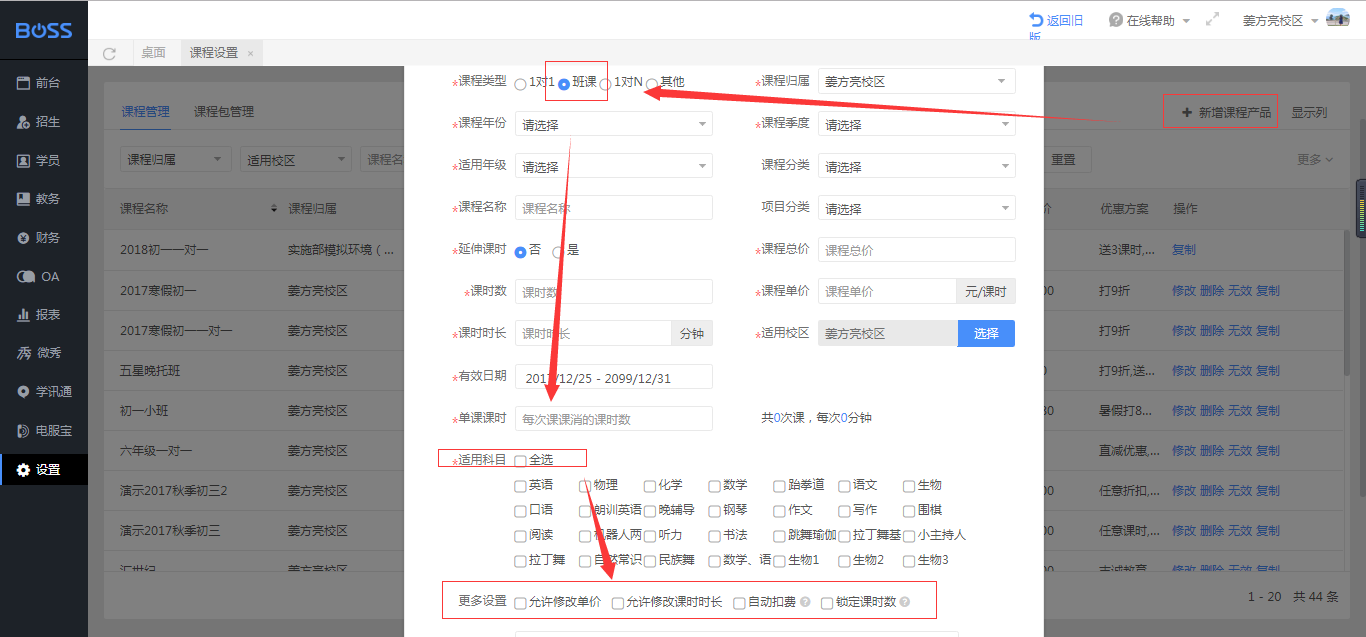Open the 课程归属 filter dropdown

point(175,160)
